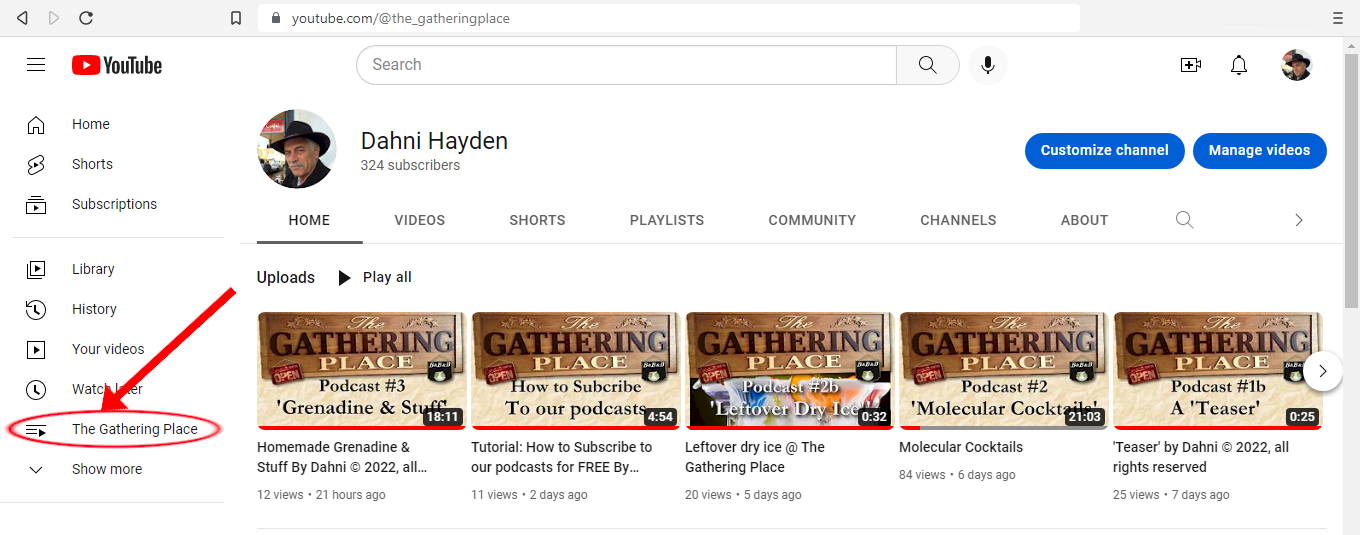
Task: Open Podcast #1b A Teaser thumbnail
Action: [1217, 371]
